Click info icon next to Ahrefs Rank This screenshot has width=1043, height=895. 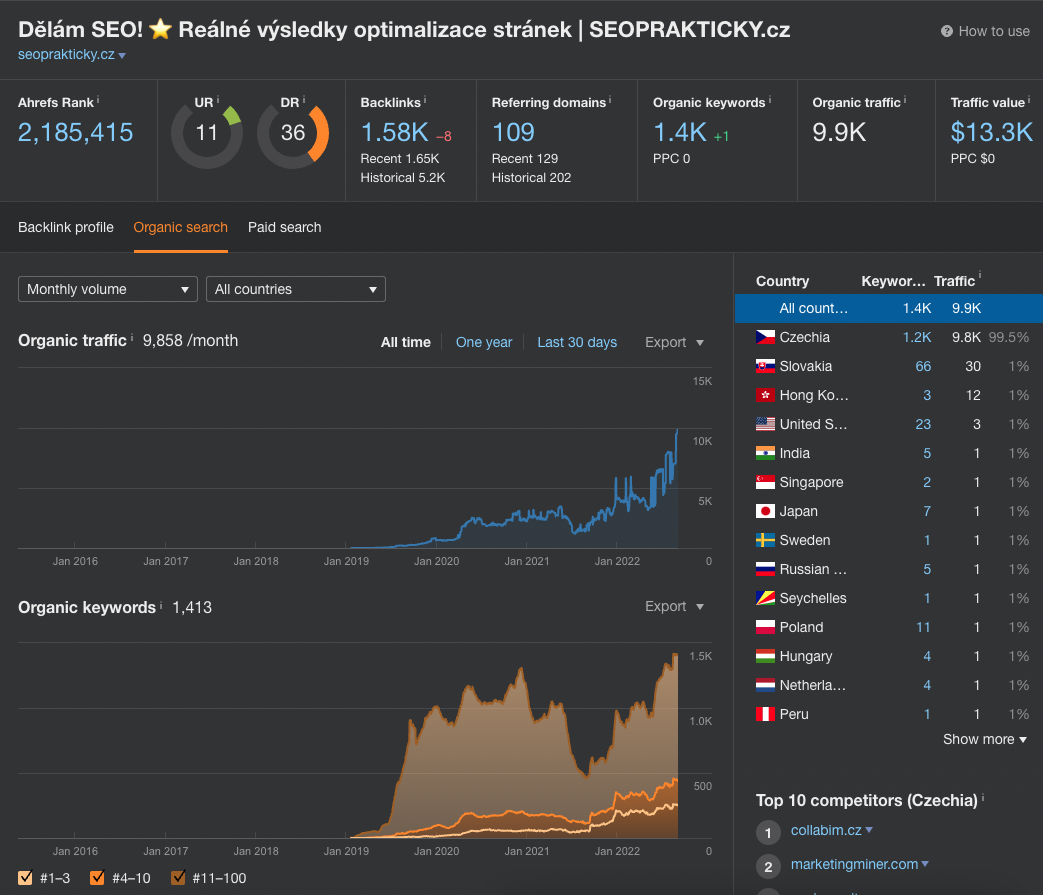coord(98,100)
